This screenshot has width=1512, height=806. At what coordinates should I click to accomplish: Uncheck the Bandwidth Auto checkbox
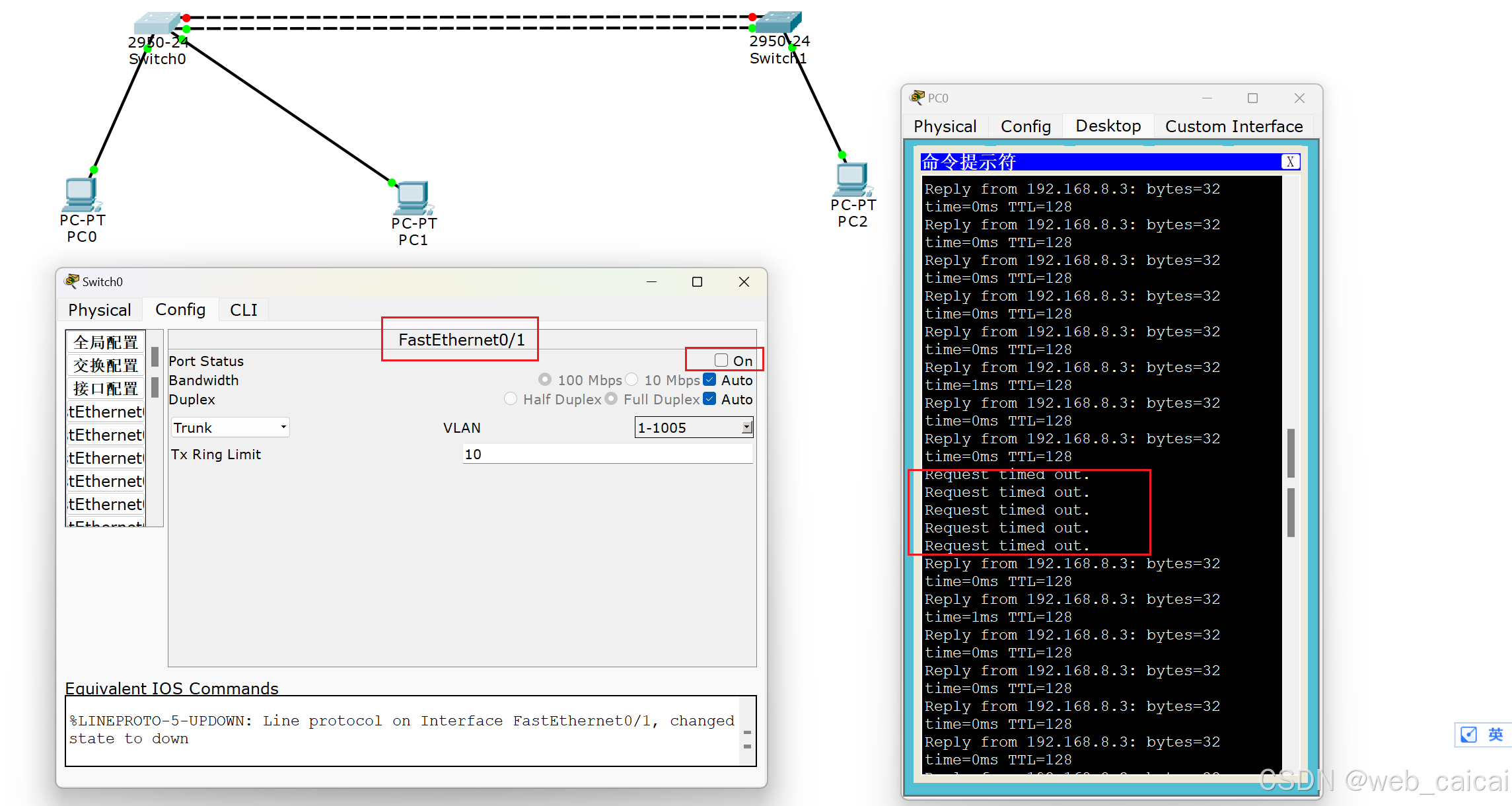pyautogui.click(x=710, y=380)
